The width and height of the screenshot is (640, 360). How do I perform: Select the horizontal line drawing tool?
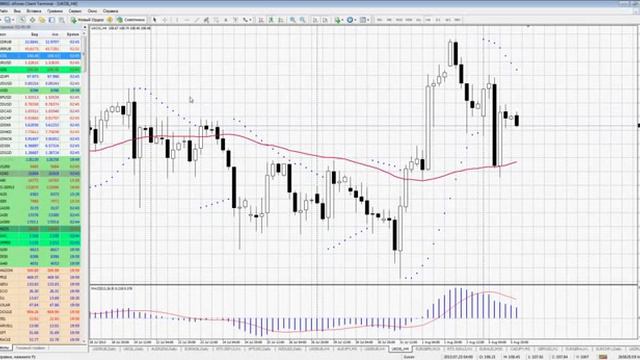(x=187, y=20)
